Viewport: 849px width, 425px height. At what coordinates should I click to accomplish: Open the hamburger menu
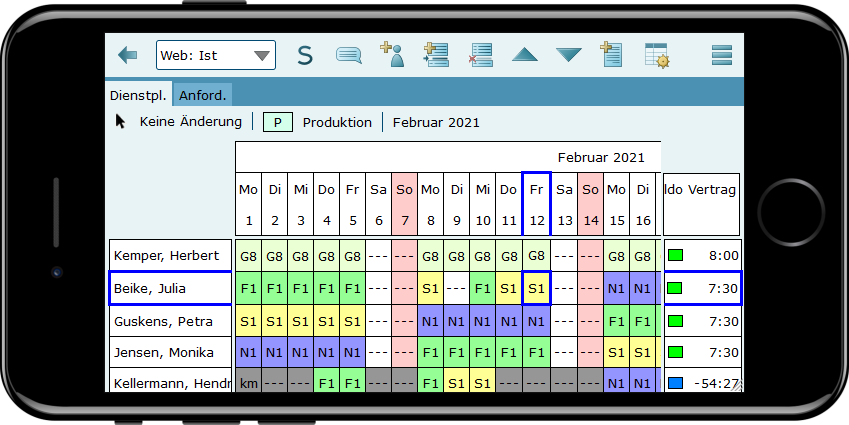point(722,55)
